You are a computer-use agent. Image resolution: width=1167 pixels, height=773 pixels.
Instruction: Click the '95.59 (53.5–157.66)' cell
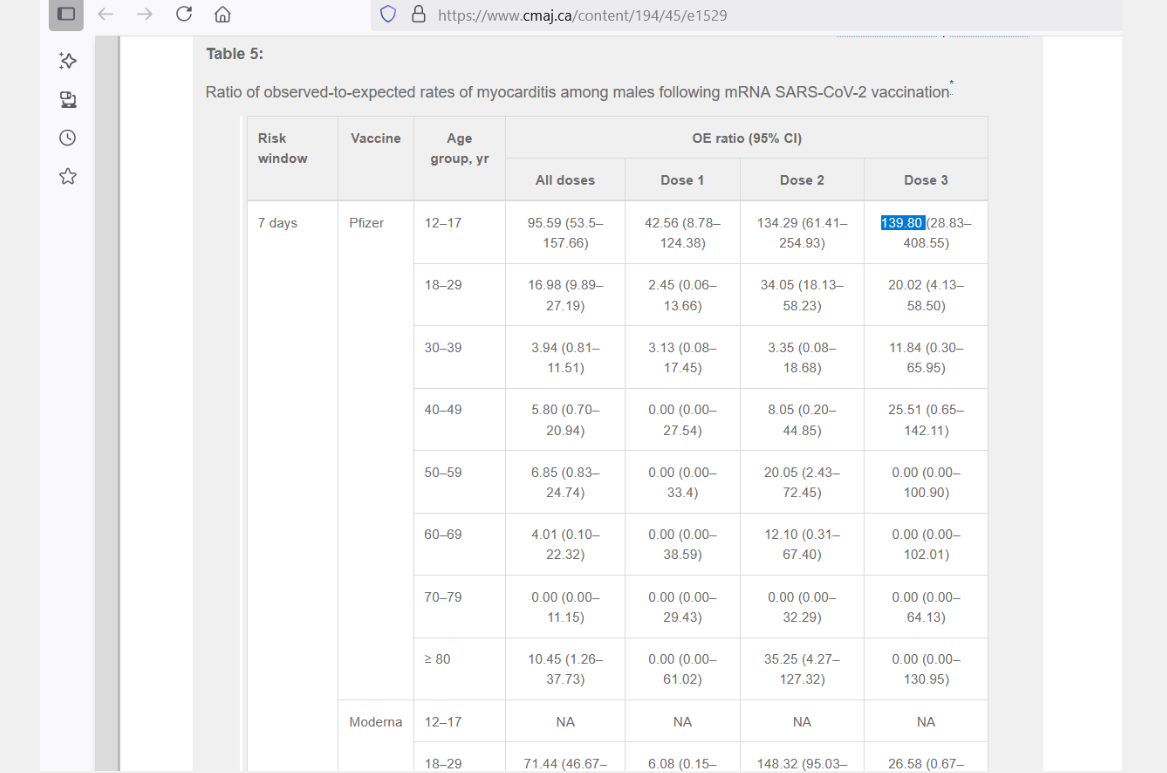pos(565,233)
